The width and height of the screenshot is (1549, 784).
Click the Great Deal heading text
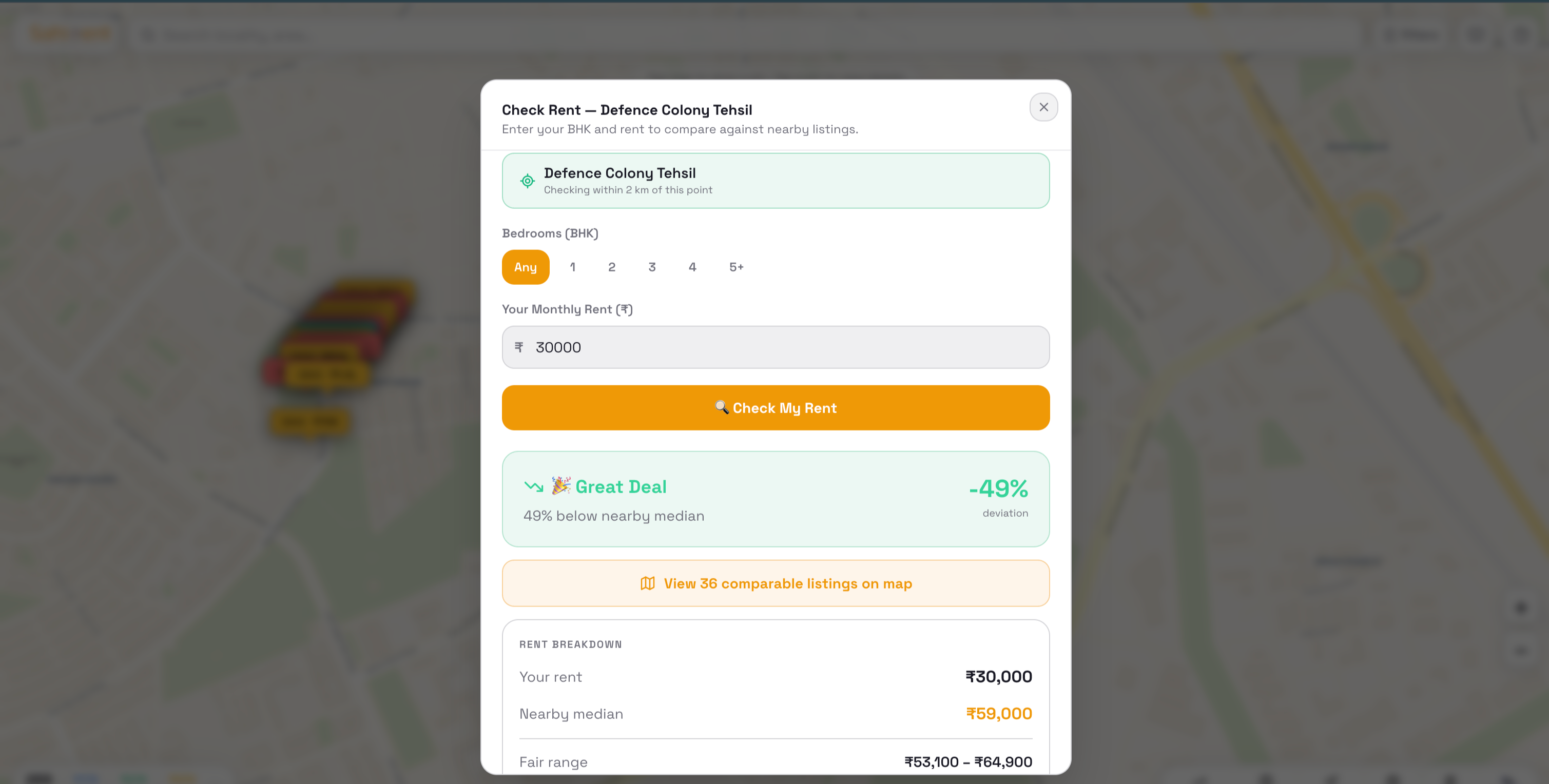coord(621,486)
